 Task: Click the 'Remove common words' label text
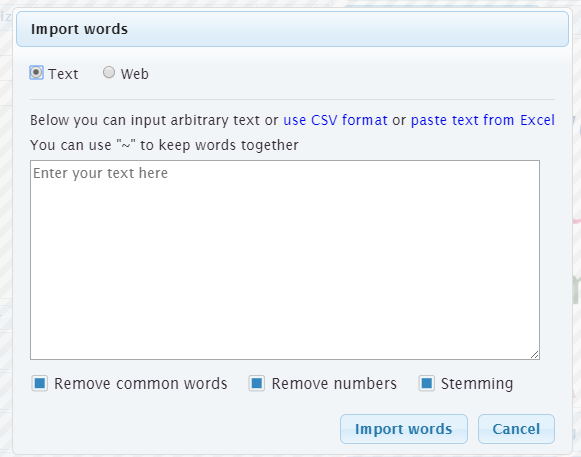[141, 384]
